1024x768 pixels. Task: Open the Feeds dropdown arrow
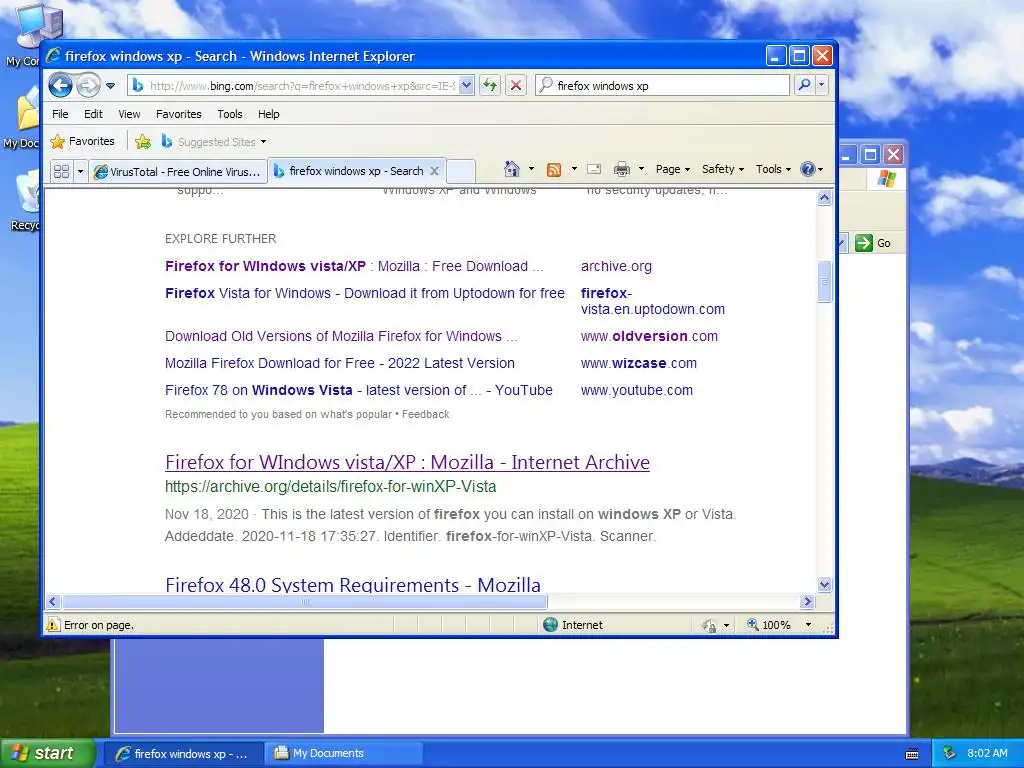(x=574, y=169)
